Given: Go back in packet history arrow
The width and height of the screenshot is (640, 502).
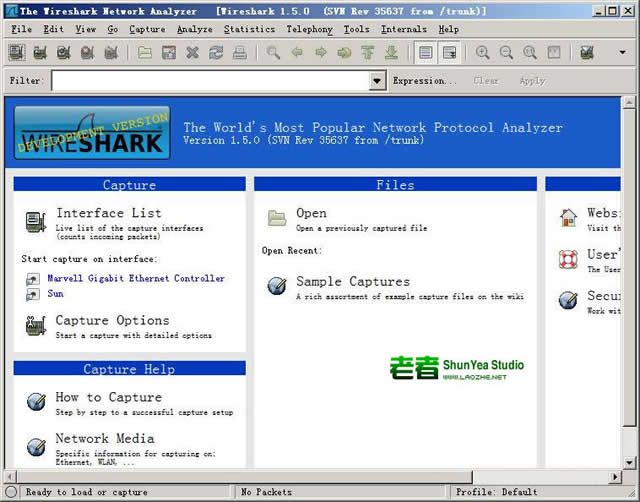Looking at the screenshot, I should point(297,53).
